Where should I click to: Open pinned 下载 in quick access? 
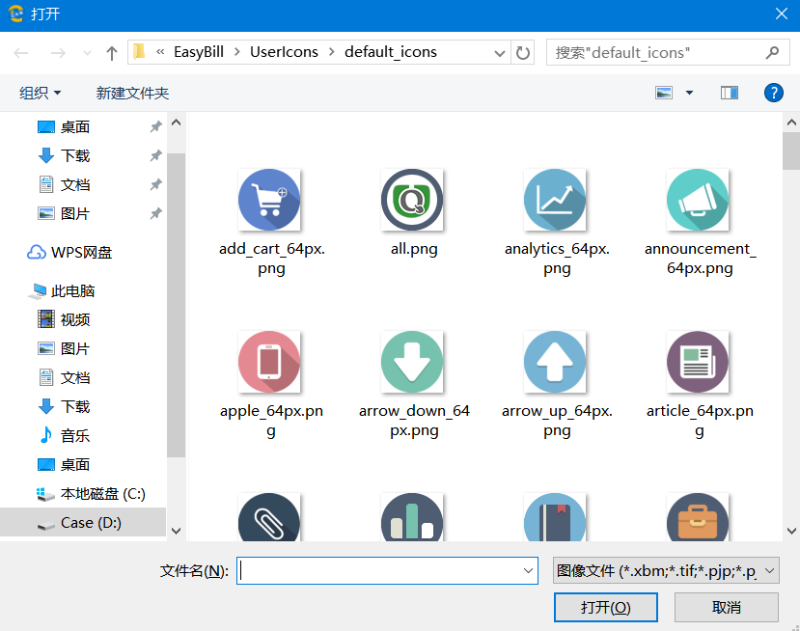(75, 156)
